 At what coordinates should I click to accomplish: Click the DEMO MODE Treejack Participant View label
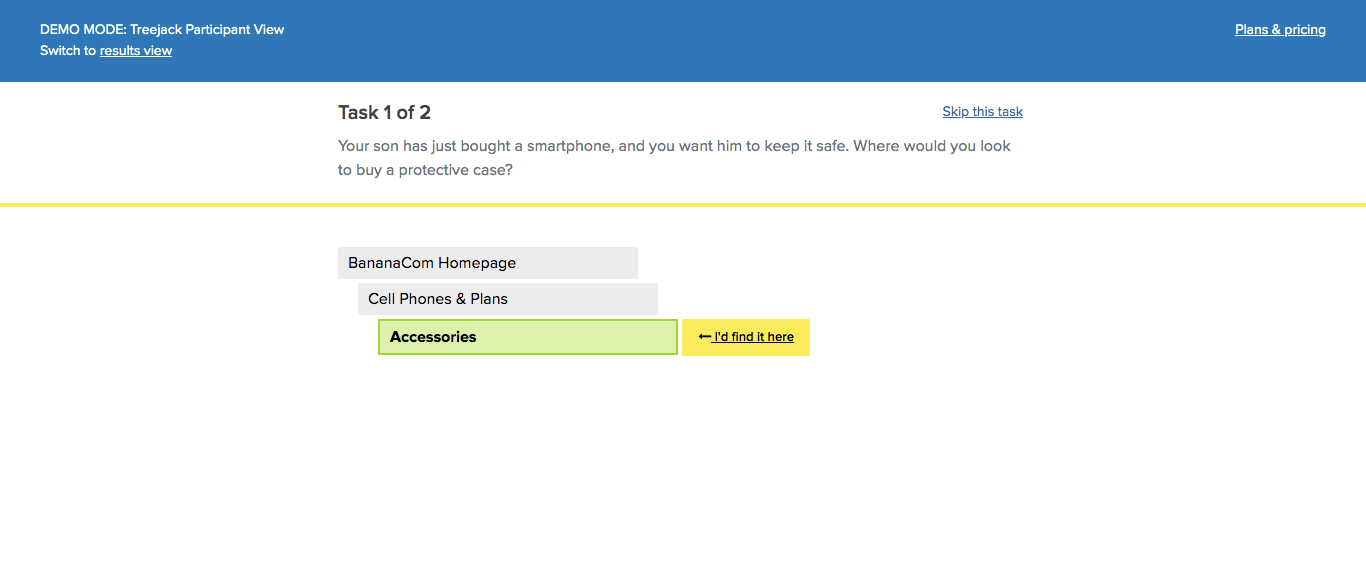(x=162, y=30)
